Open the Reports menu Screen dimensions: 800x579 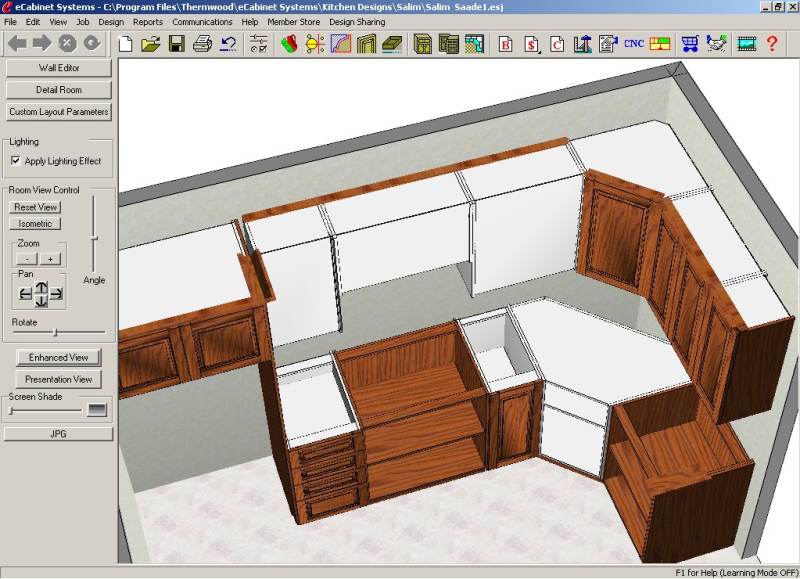coord(148,21)
